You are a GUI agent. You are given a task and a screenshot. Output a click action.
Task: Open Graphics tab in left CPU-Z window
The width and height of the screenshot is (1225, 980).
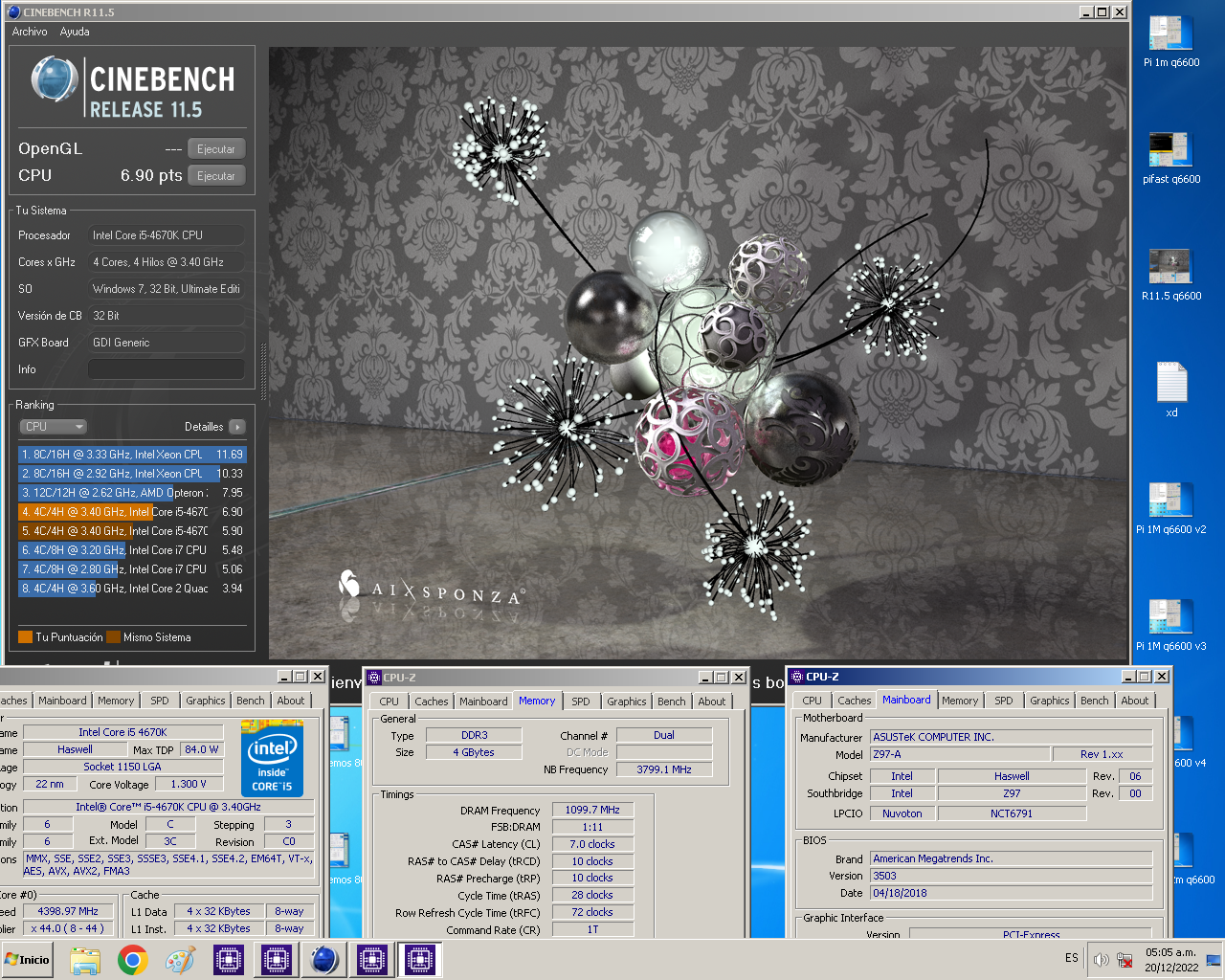pos(206,701)
